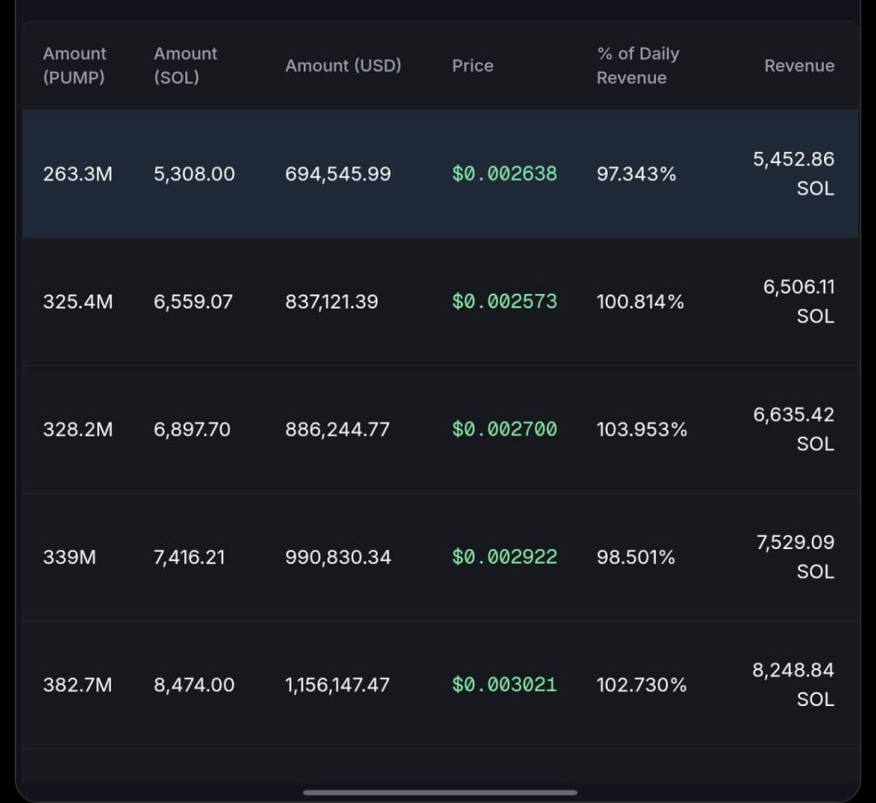Open the $0.002700 price entry
The width and height of the screenshot is (876, 803).
tap(504, 430)
